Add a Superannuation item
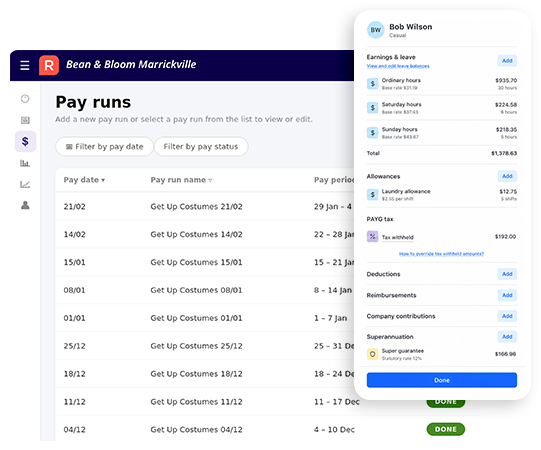 pyautogui.click(x=507, y=336)
